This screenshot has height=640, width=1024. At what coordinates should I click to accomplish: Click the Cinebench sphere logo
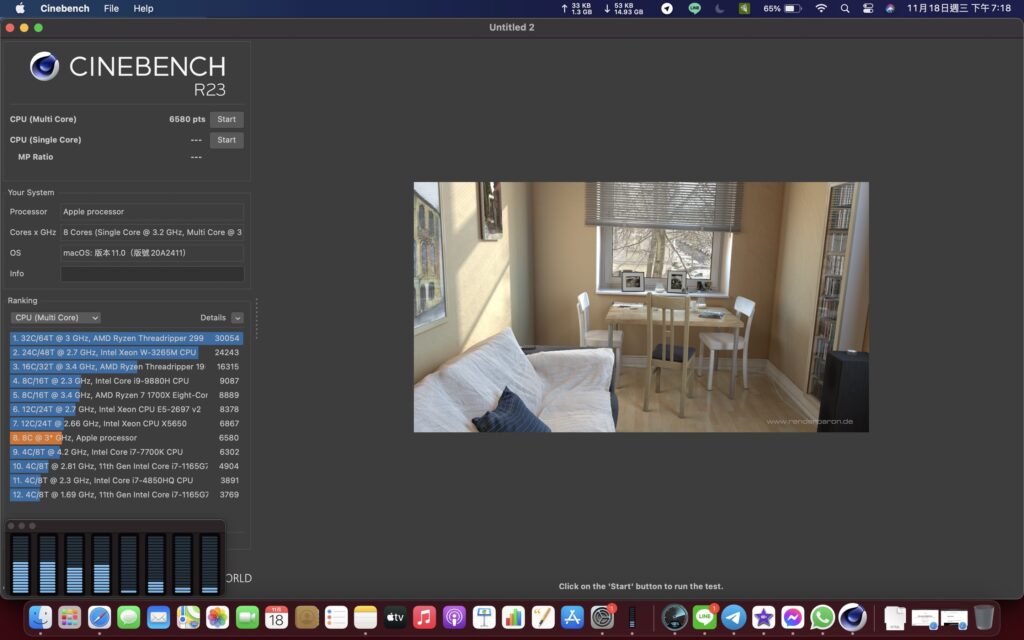pos(44,66)
